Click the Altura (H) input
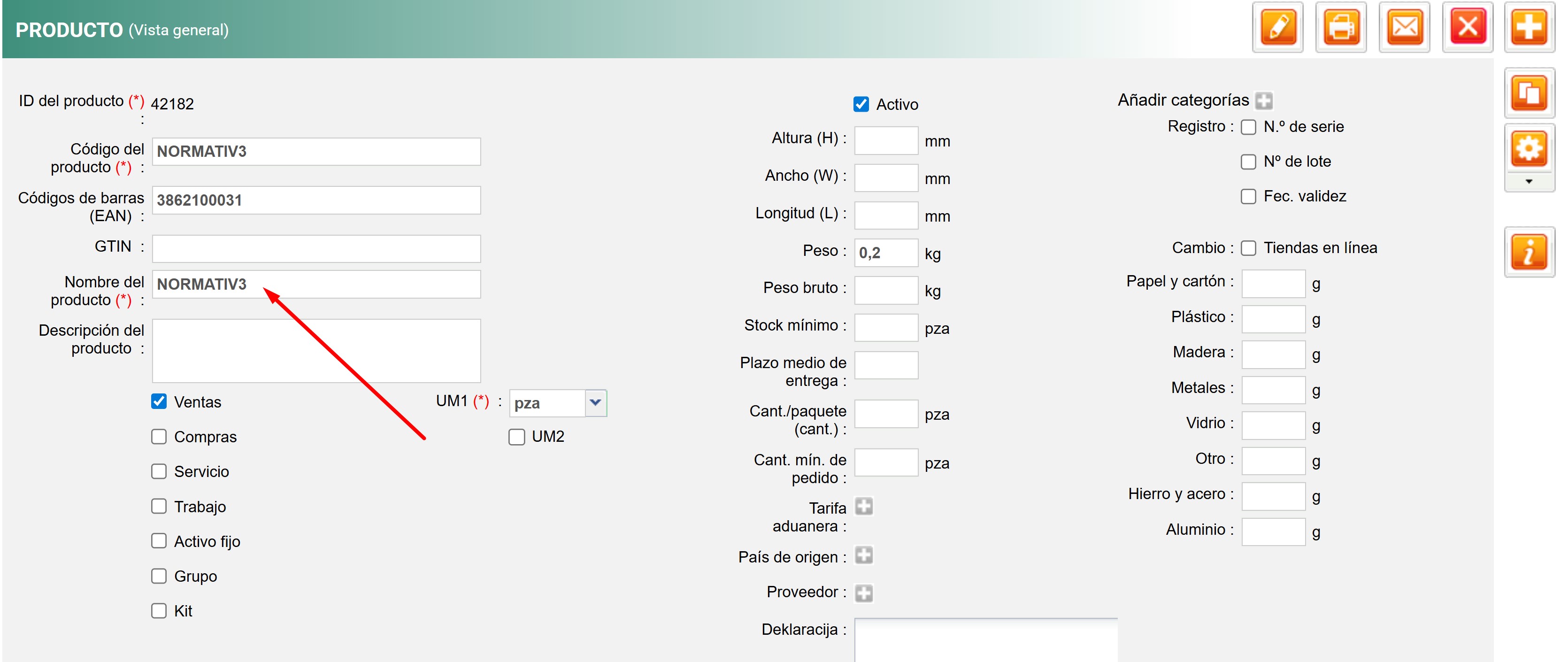 click(886, 141)
